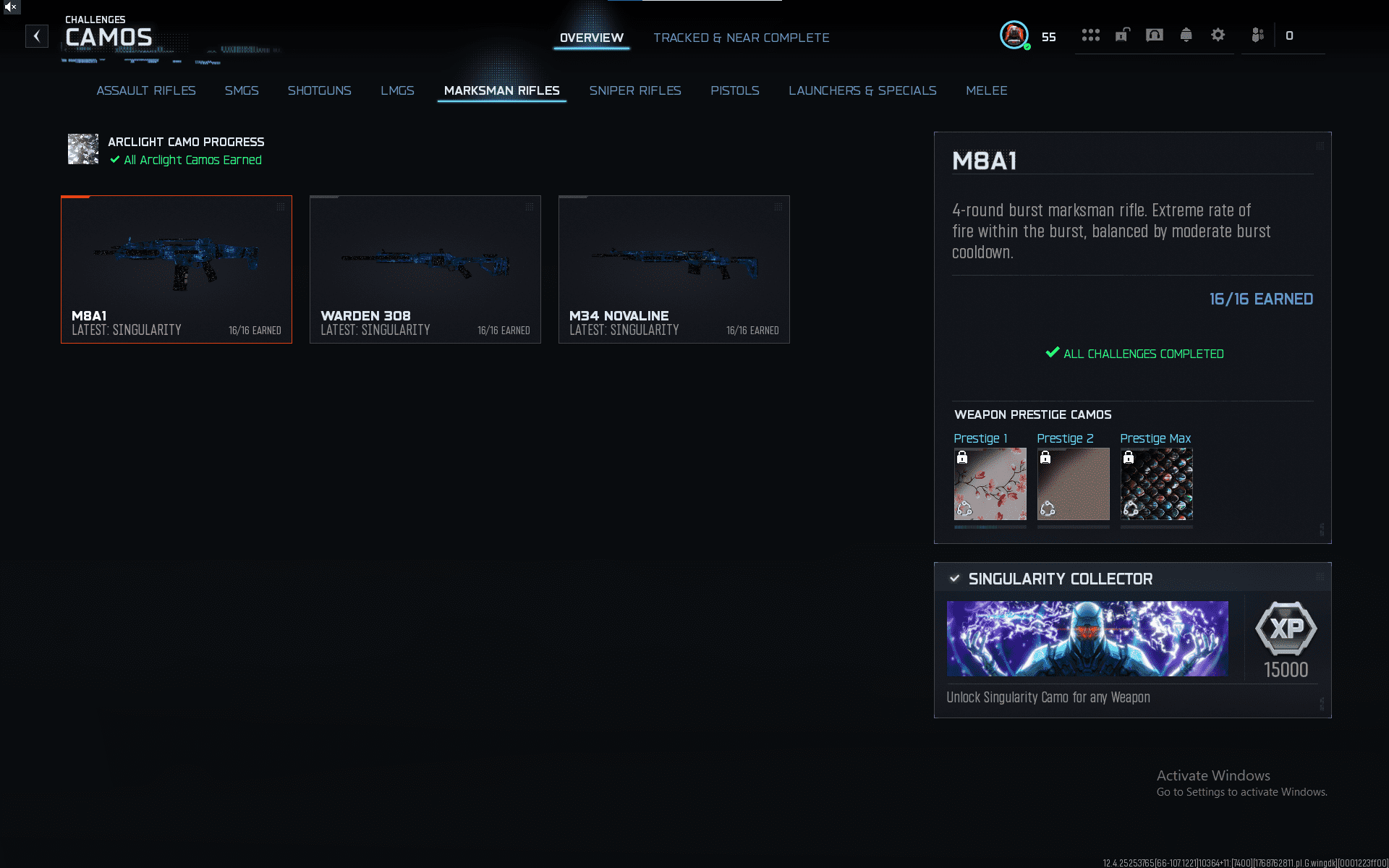Select the Launchers & Specials tab
This screenshot has width=1389, height=868.
click(862, 90)
